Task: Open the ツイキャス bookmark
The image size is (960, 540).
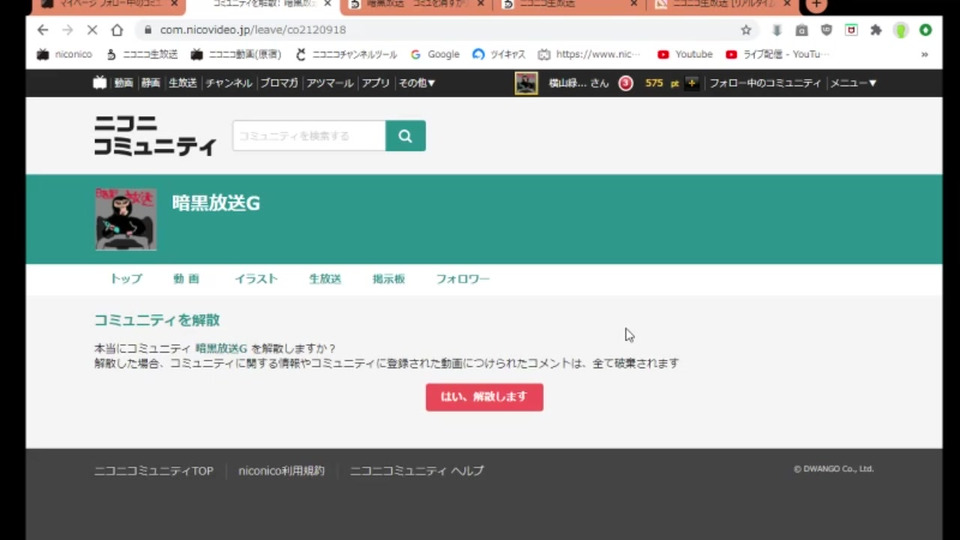Action: [x=500, y=54]
